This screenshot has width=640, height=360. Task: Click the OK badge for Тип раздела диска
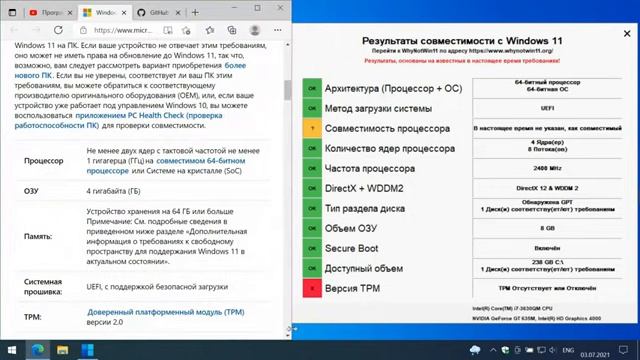[x=312, y=208]
